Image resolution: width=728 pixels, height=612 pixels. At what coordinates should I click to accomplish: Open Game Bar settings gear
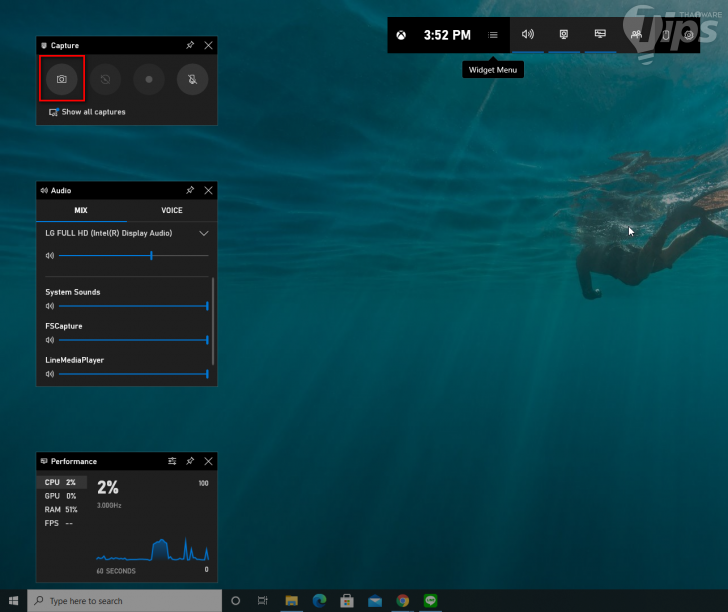(689, 35)
